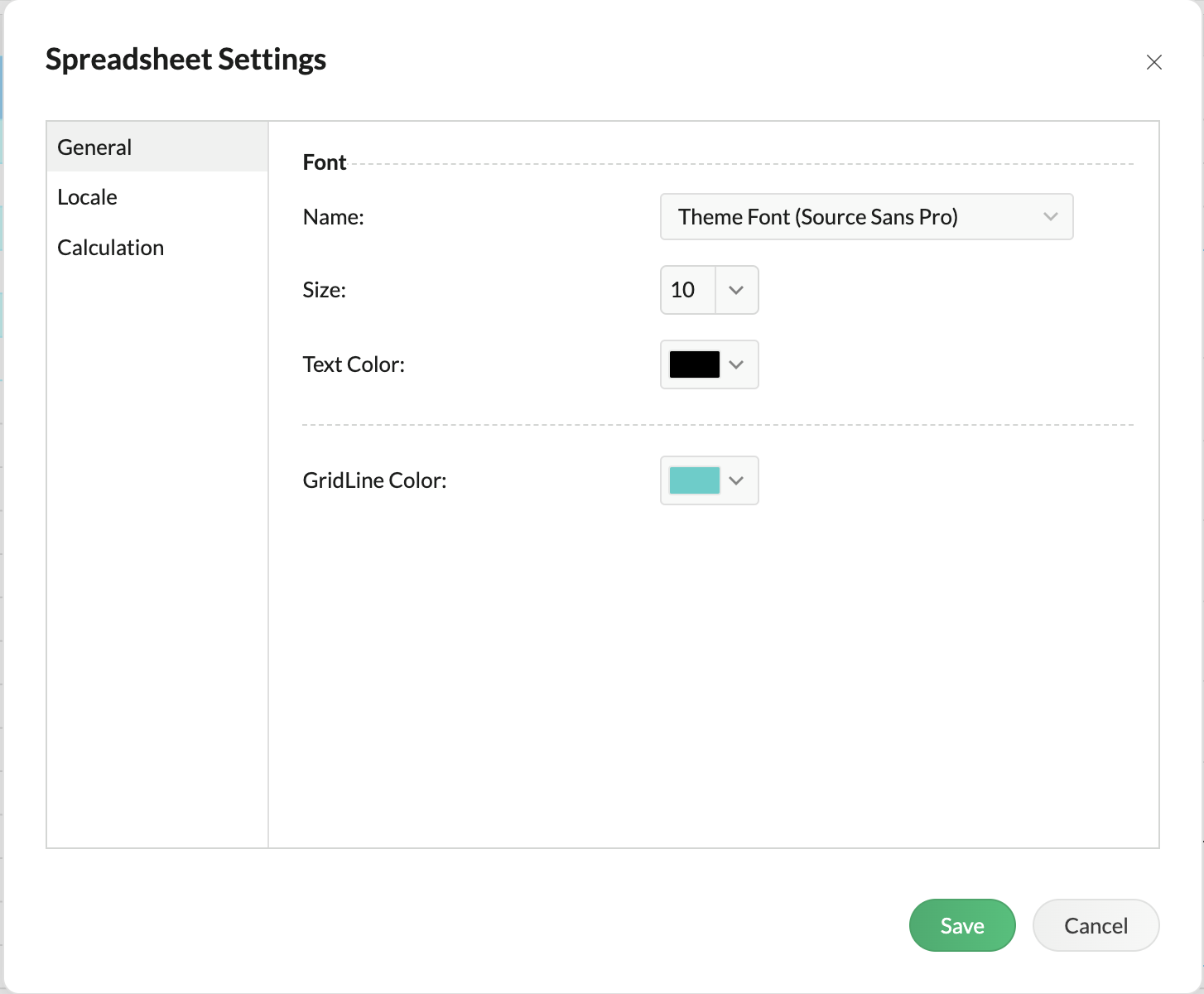Click the teal GridLine Color swatch

coord(694,480)
